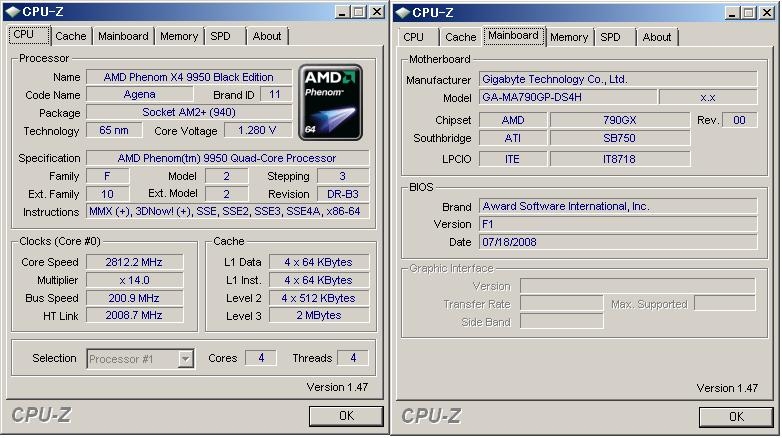782x438 pixels.
Task: Click the empty Transfer Rate field
Action: [x=562, y=303]
